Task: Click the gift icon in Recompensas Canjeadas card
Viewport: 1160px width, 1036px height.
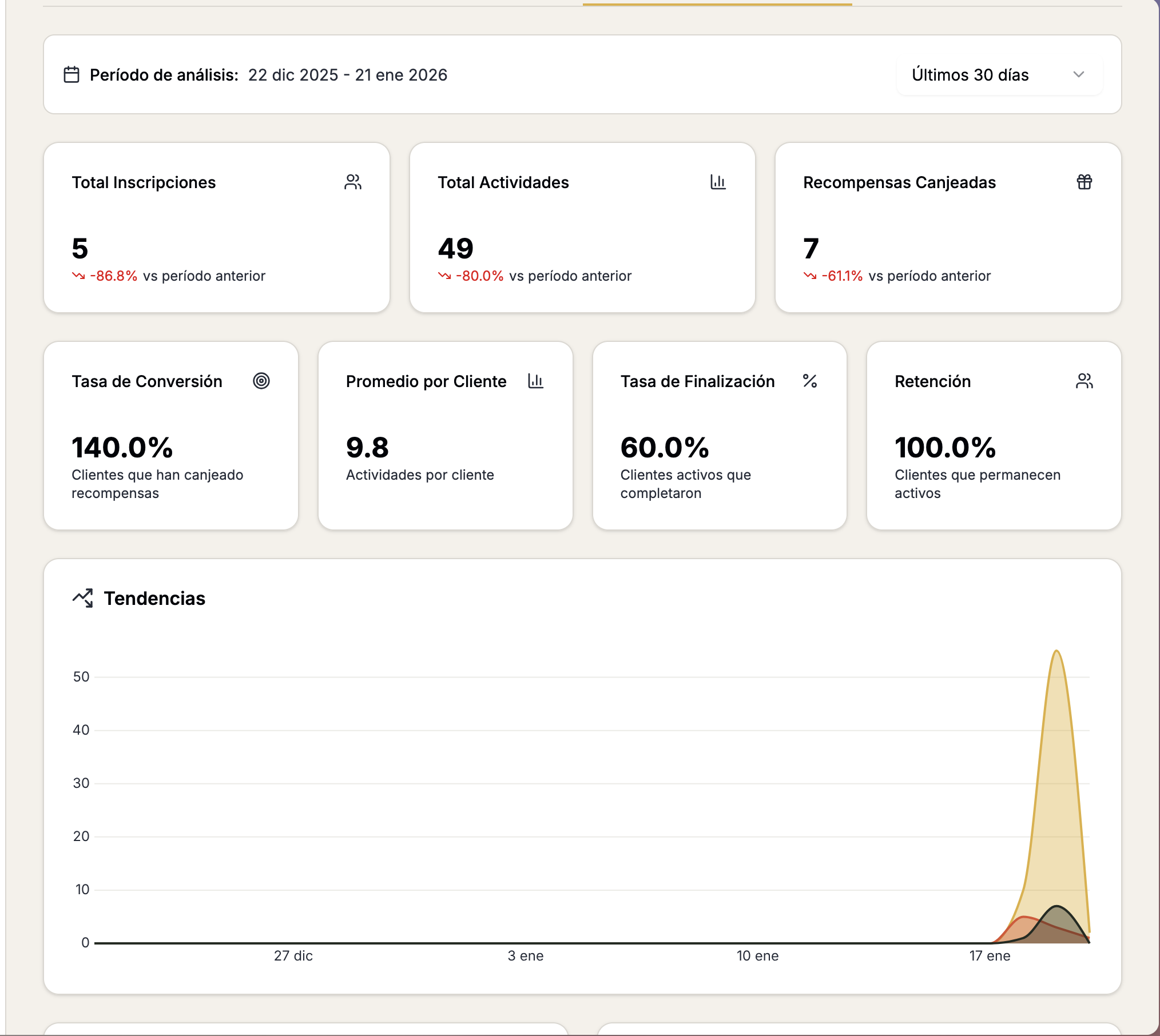Action: 1084,182
